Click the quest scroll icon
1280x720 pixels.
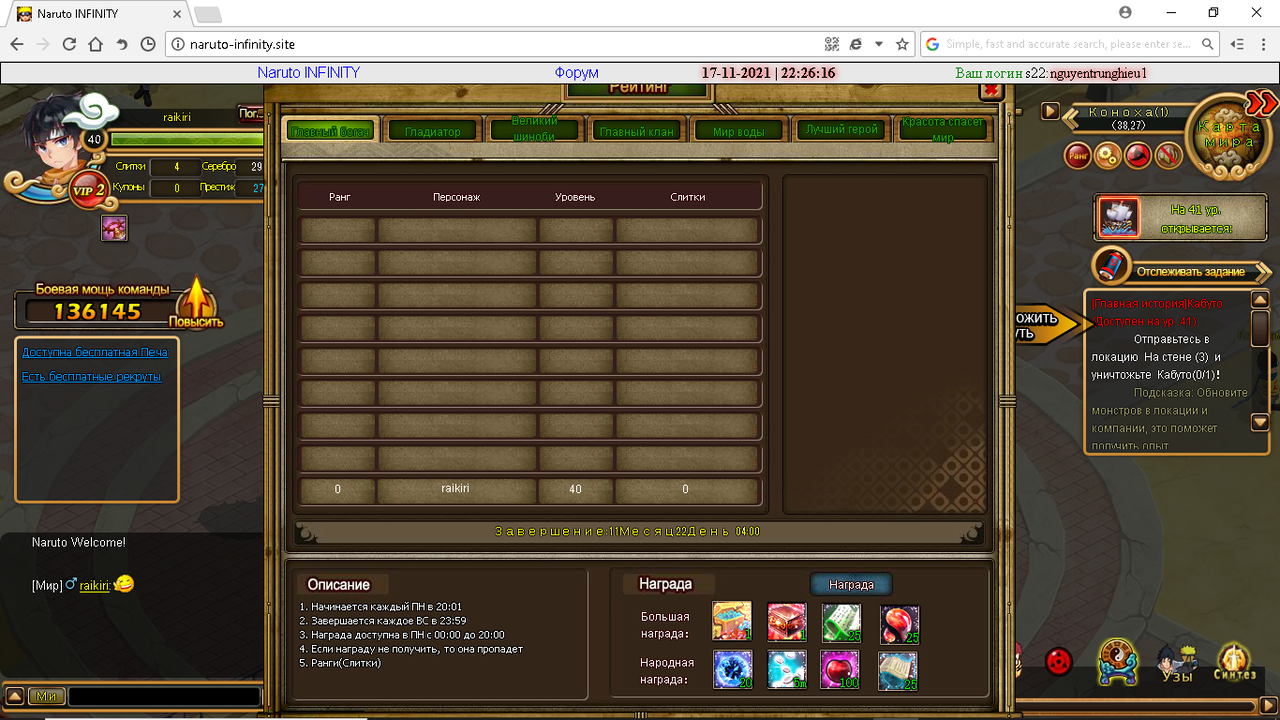click(x=1112, y=267)
